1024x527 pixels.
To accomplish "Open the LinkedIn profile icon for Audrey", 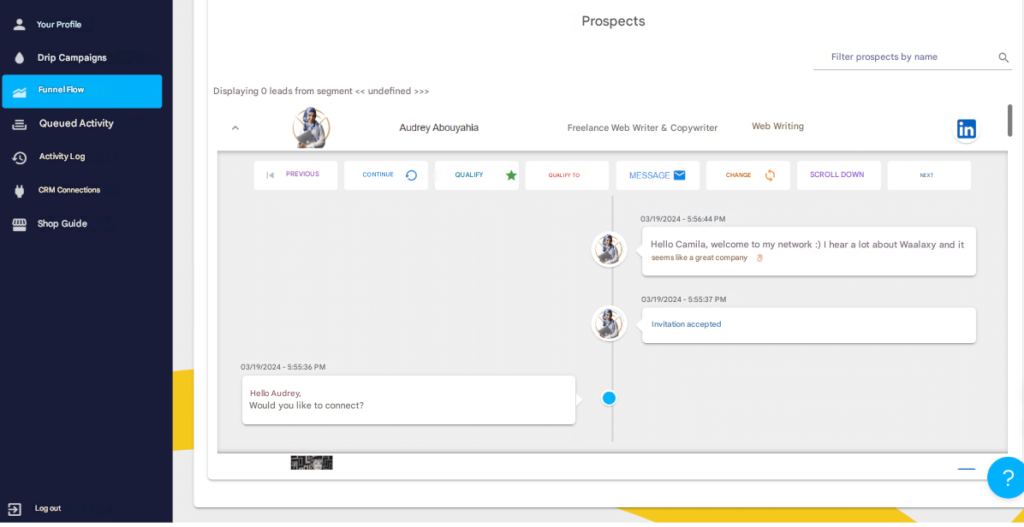I will coord(966,129).
